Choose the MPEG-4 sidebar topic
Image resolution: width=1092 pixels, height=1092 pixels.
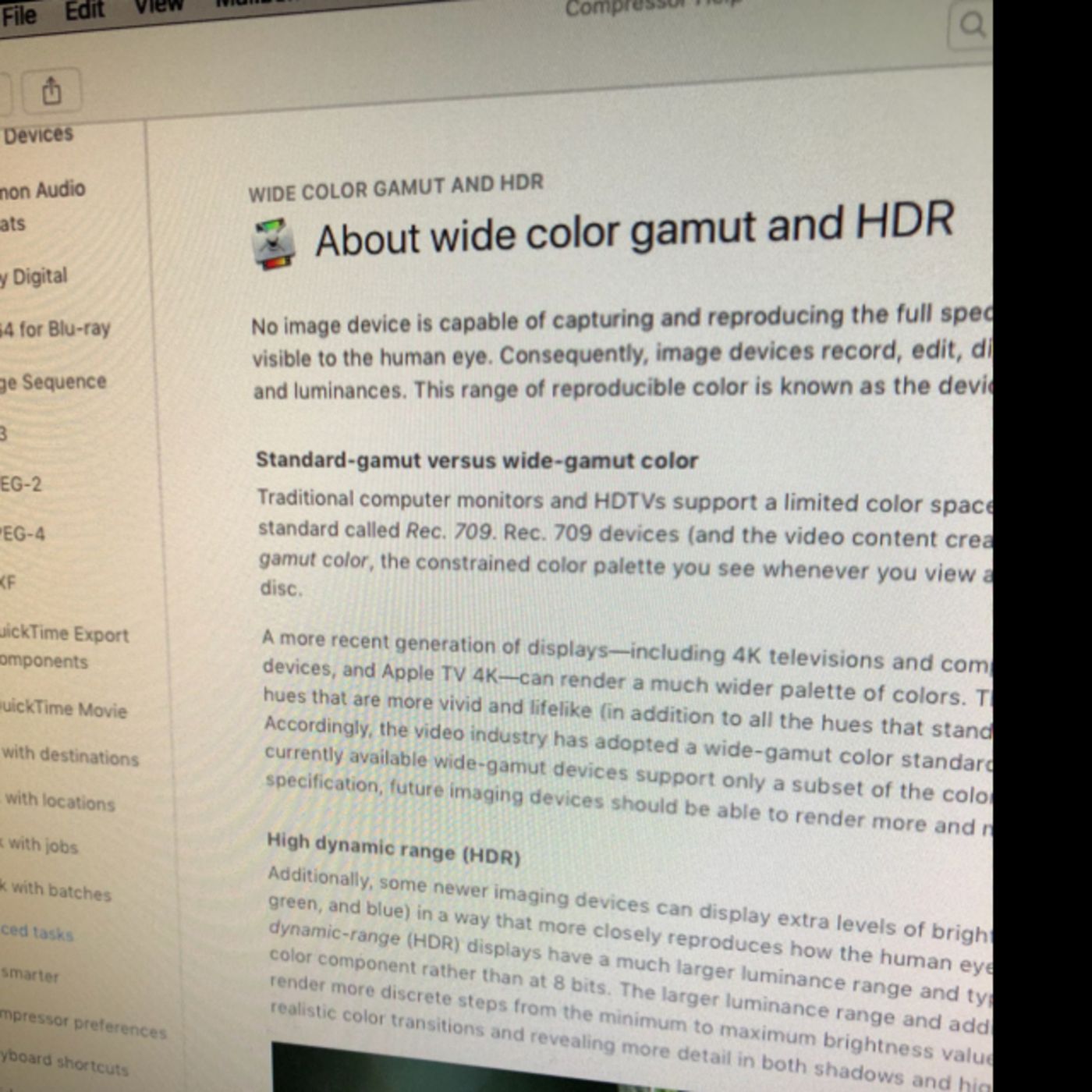tap(23, 534)
